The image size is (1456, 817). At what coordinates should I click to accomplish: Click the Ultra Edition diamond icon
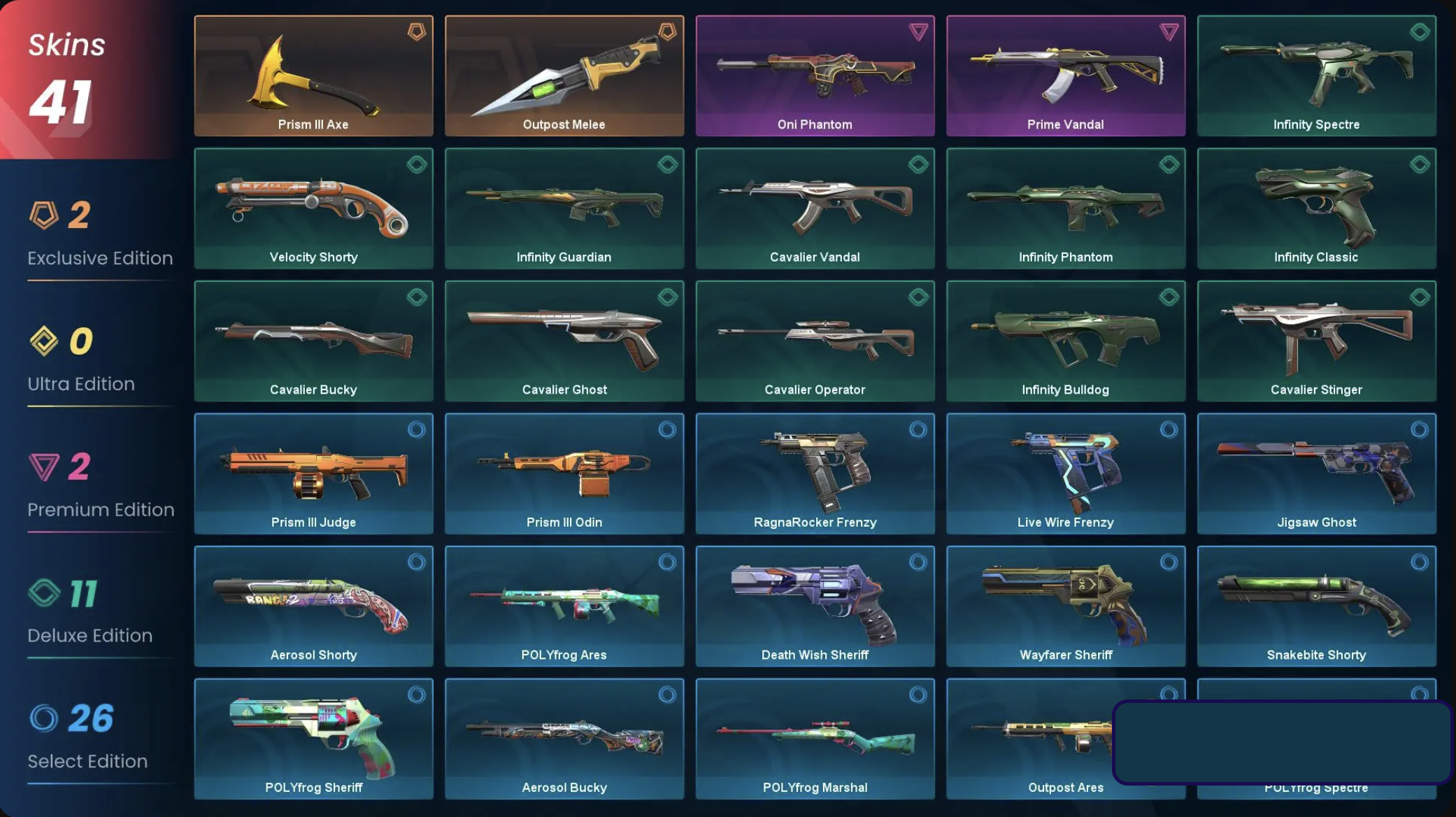(43, 341)
